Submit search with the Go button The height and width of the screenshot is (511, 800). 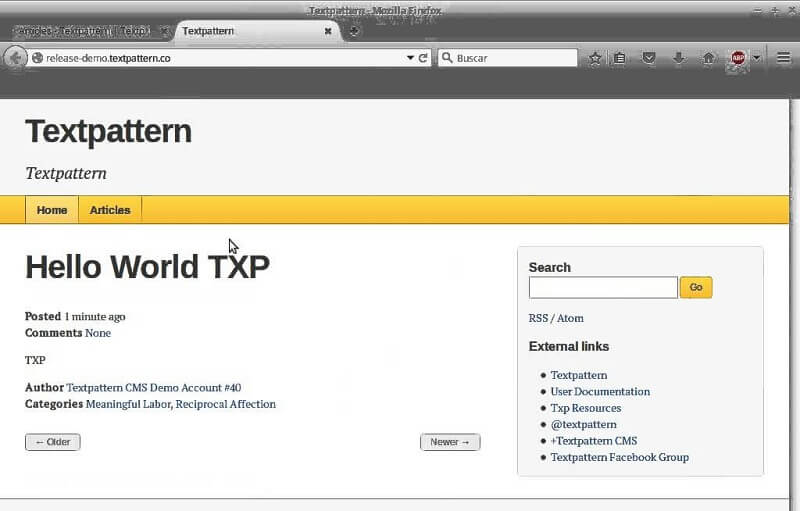tap(696, 288)
